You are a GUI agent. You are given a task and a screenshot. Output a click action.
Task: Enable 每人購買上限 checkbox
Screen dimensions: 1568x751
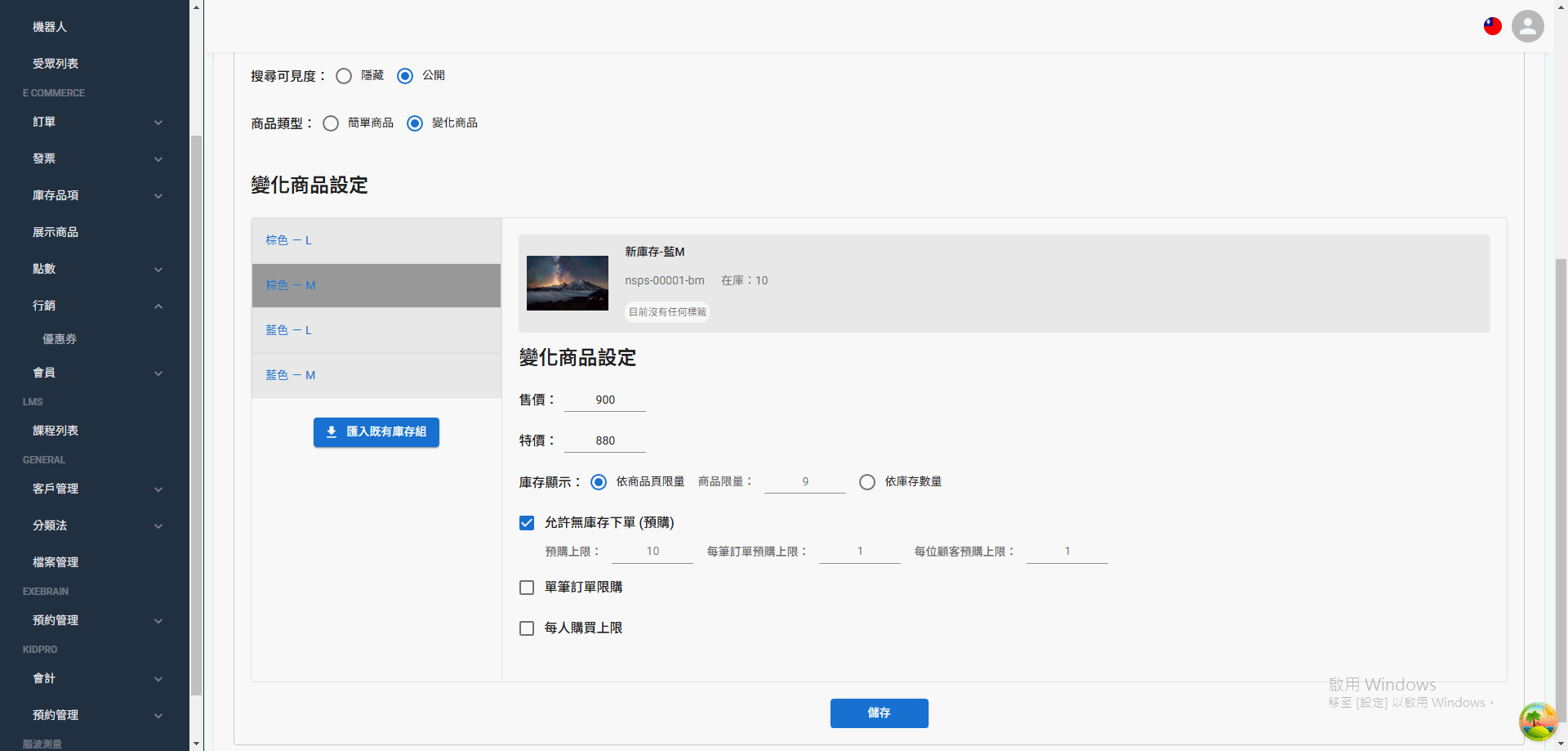pyautogui.click(x=527, y=628)
